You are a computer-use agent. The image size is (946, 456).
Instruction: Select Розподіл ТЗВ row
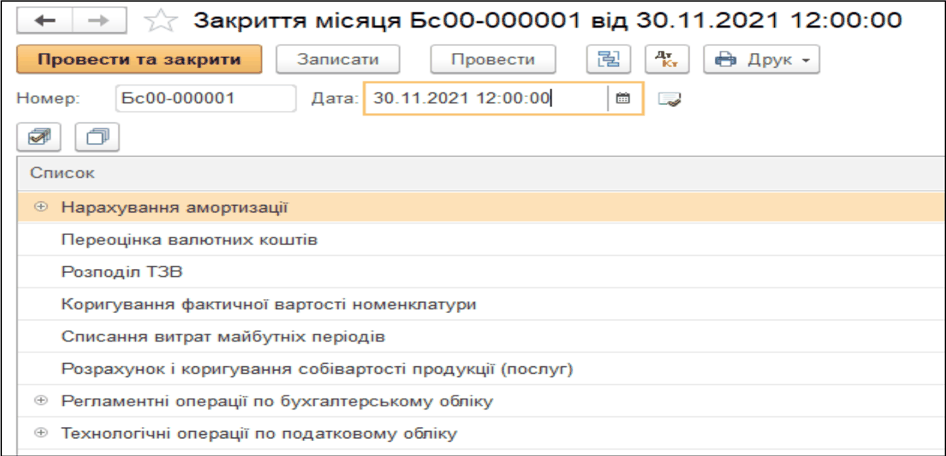click(x=481, y=272)
